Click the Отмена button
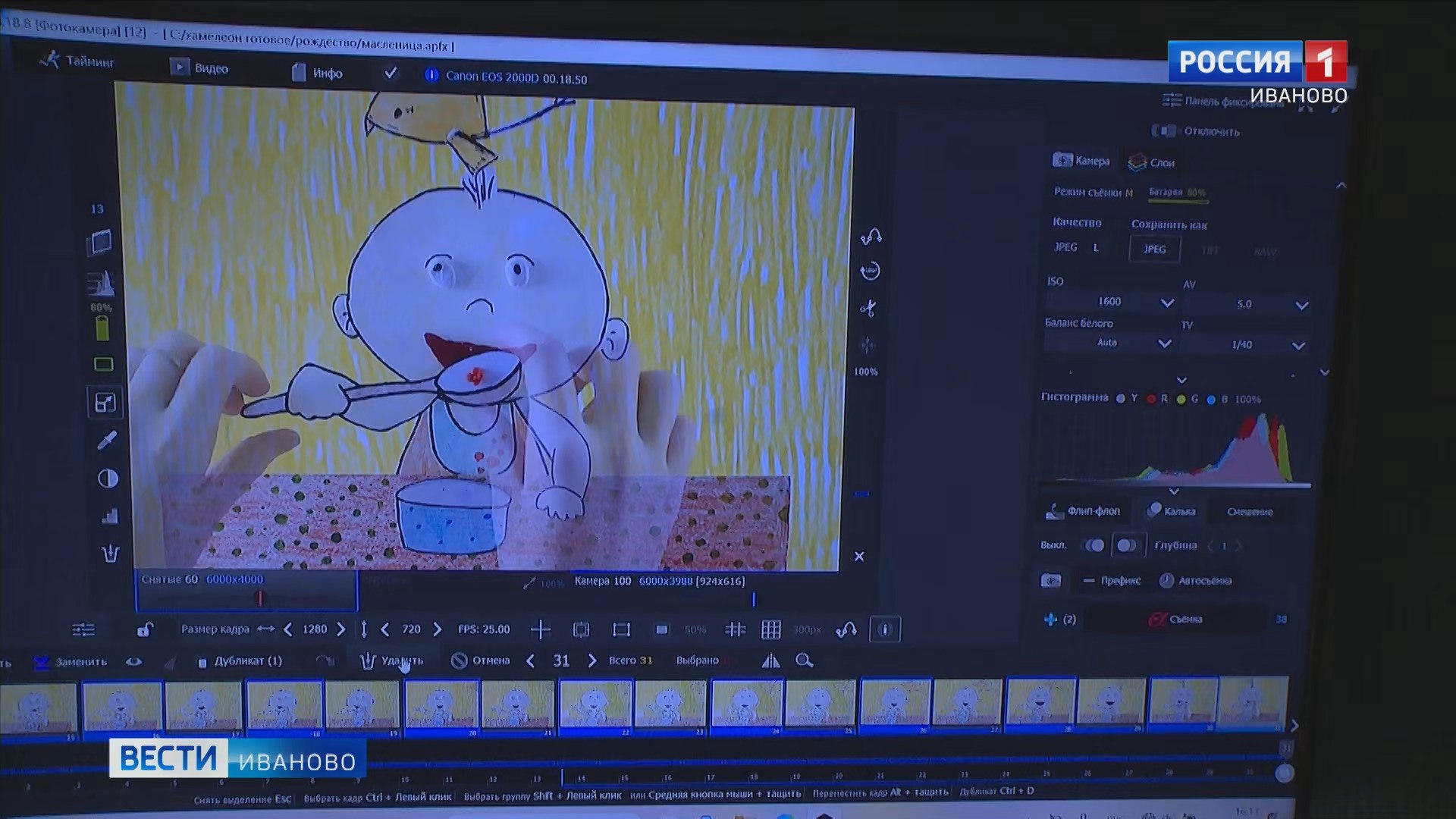The image size is (1456, 819). coord(480,661)
